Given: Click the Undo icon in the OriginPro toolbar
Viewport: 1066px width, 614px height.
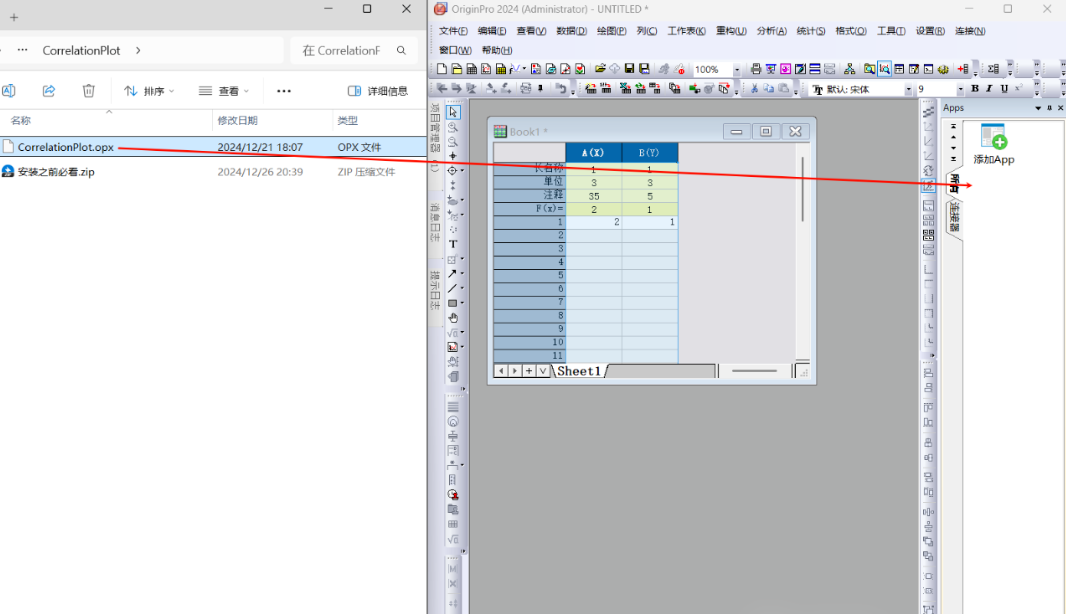Looking at the screenshot, I should click(x=560, y=88).
